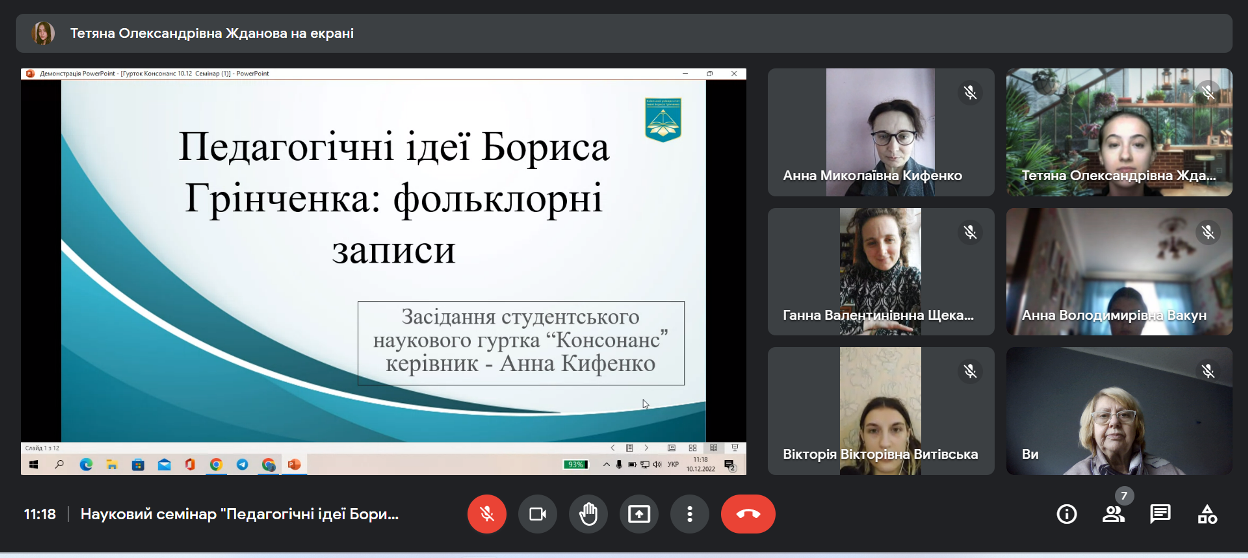Viewport: 1248px width, 558px height.
Task: Click the meeting title Науковий семінар
Action: coord(240,514)
